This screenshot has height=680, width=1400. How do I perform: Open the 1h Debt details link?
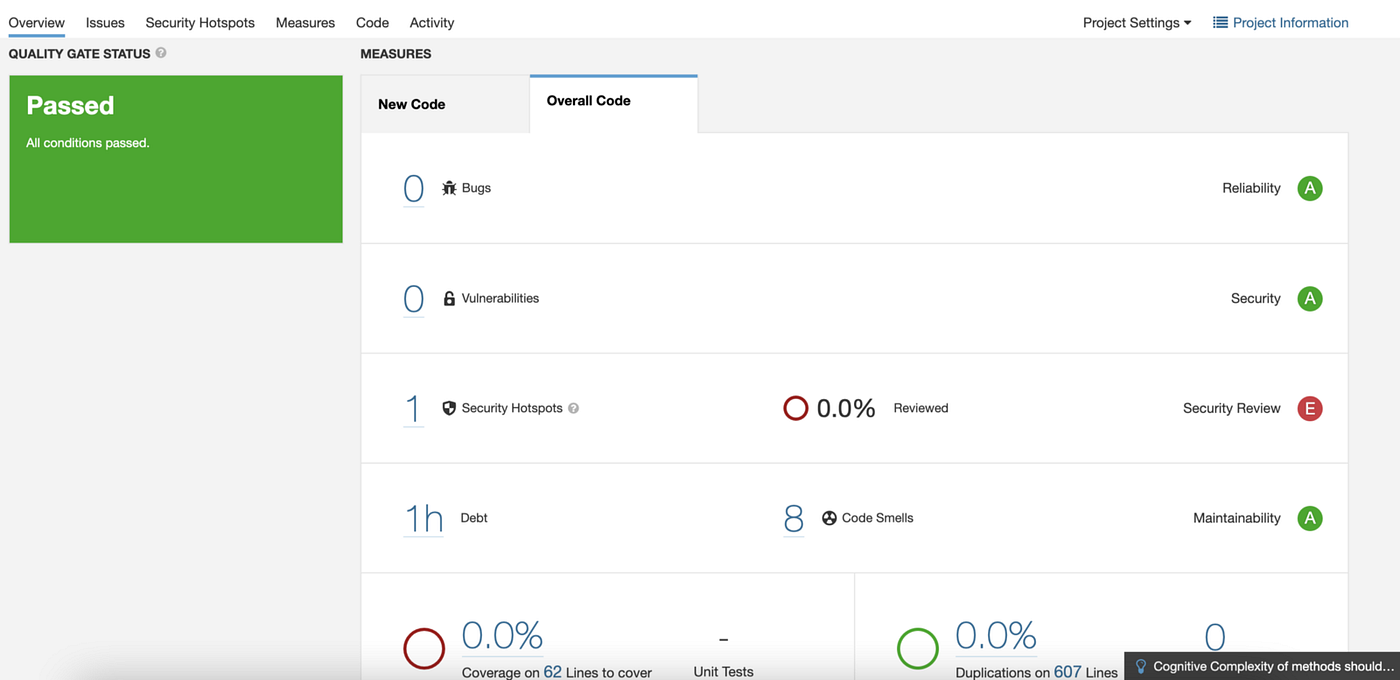423,517
